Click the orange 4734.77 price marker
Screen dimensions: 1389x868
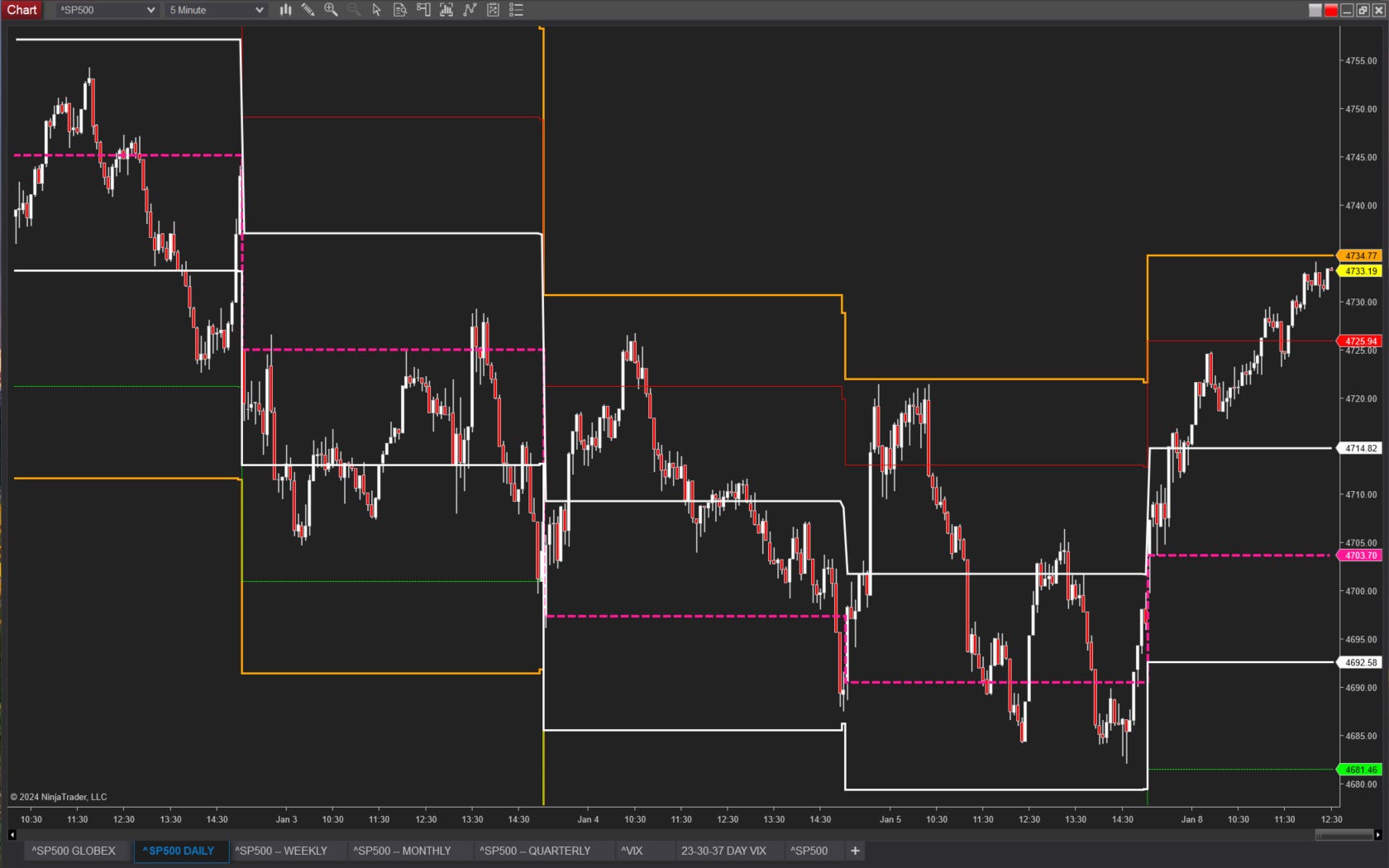(1360, 256)
